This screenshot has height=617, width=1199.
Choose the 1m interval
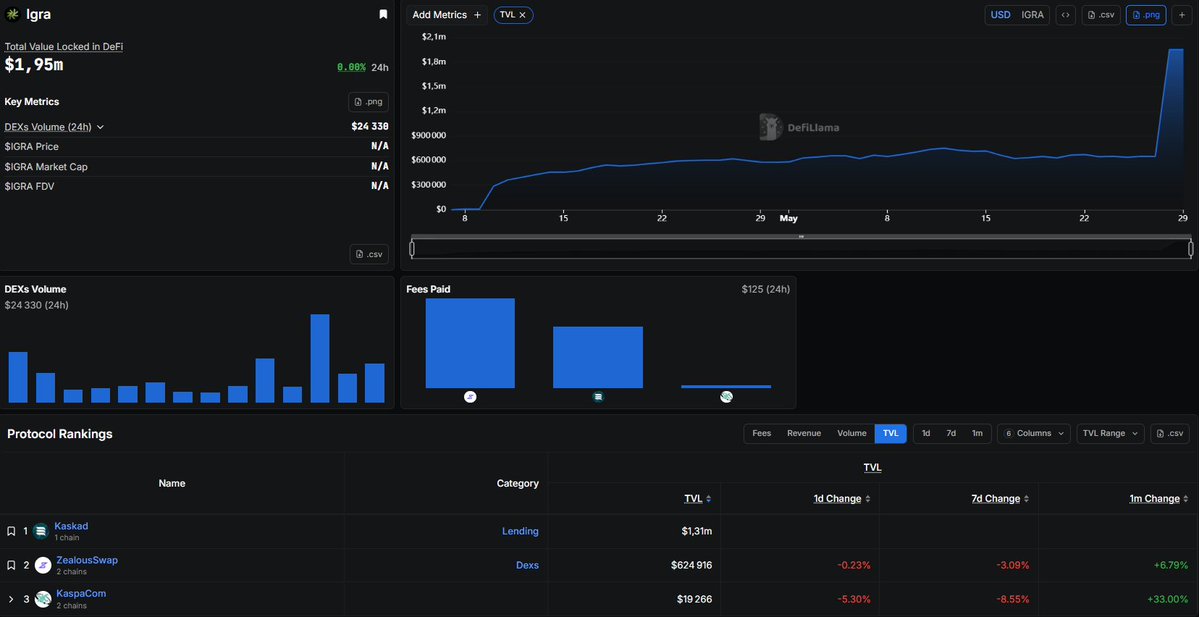point(977,434)
